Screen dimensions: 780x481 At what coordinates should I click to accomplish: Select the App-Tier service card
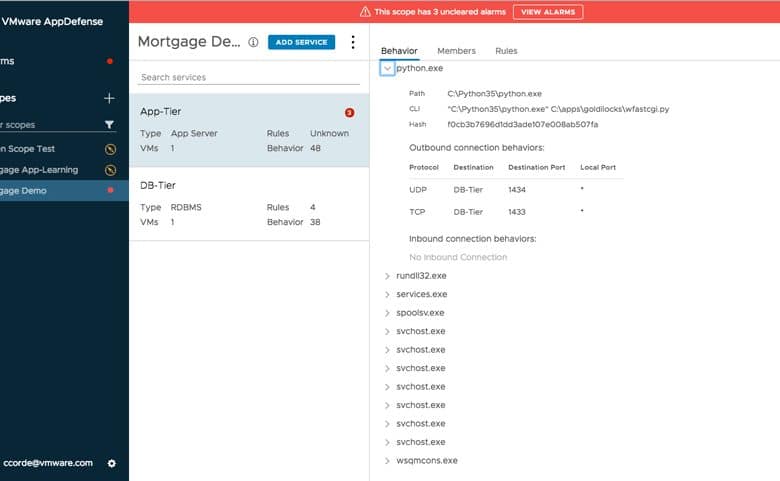point(249,130)
